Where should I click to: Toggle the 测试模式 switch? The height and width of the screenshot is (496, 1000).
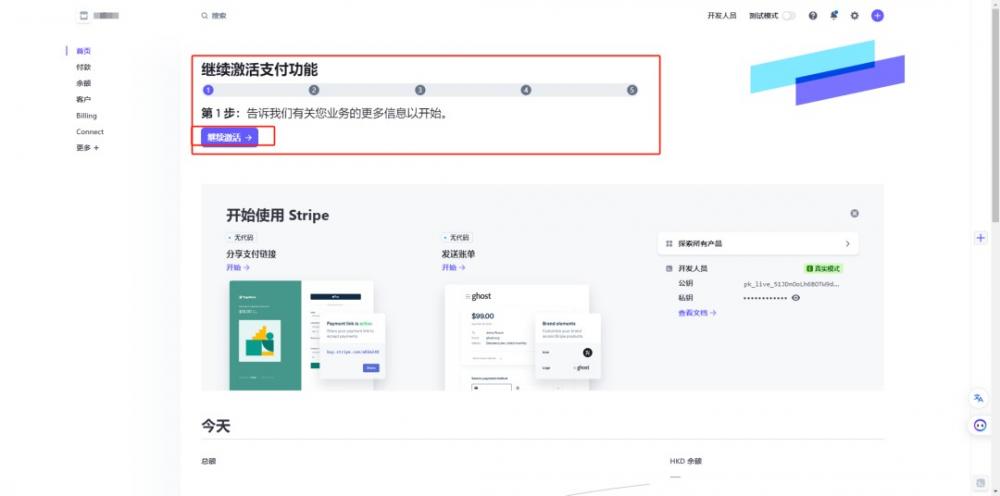click(x=789, y=16)
